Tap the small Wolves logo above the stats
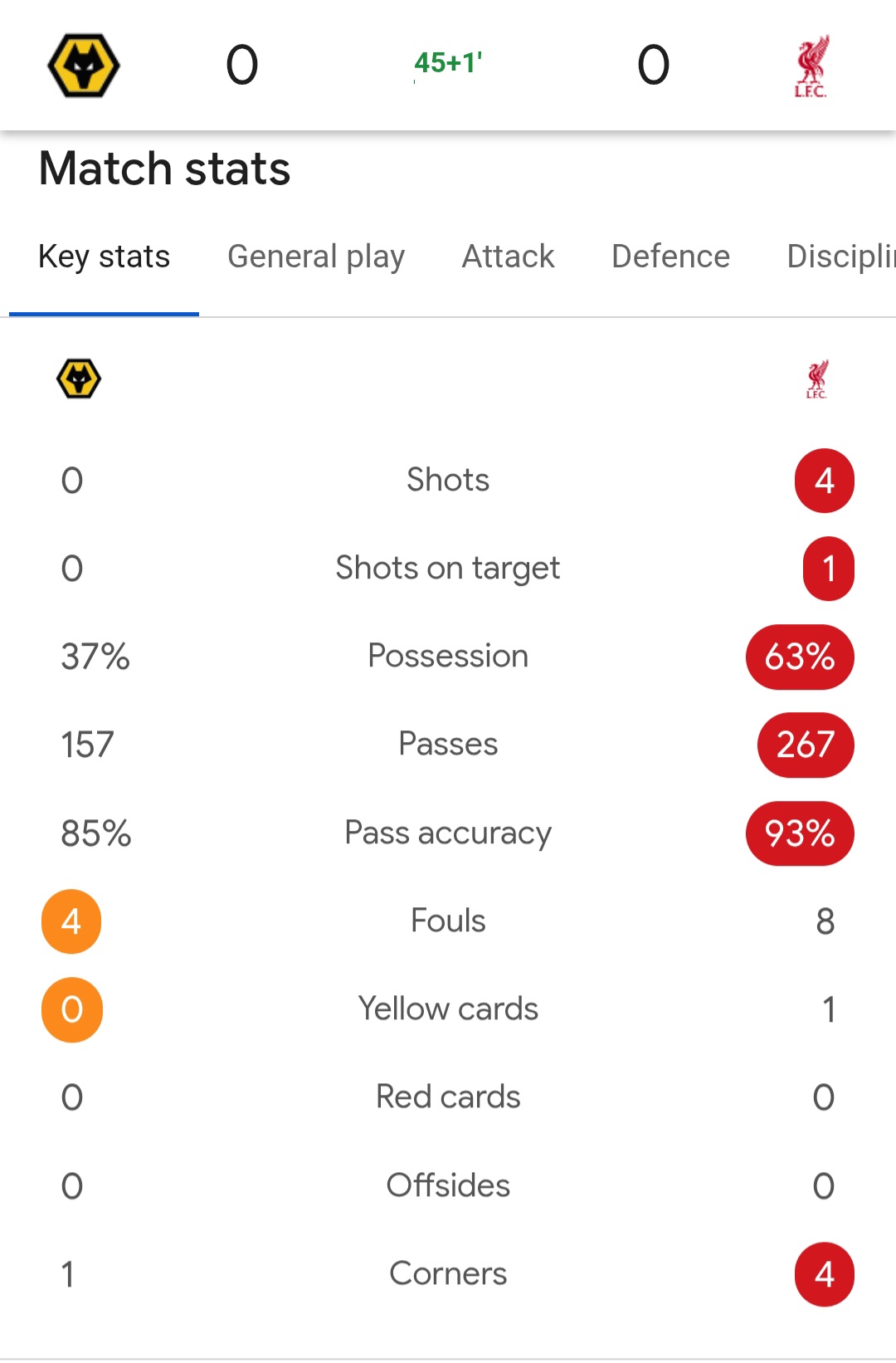This screenshot has width=896, height=1363. pos(79,379)
